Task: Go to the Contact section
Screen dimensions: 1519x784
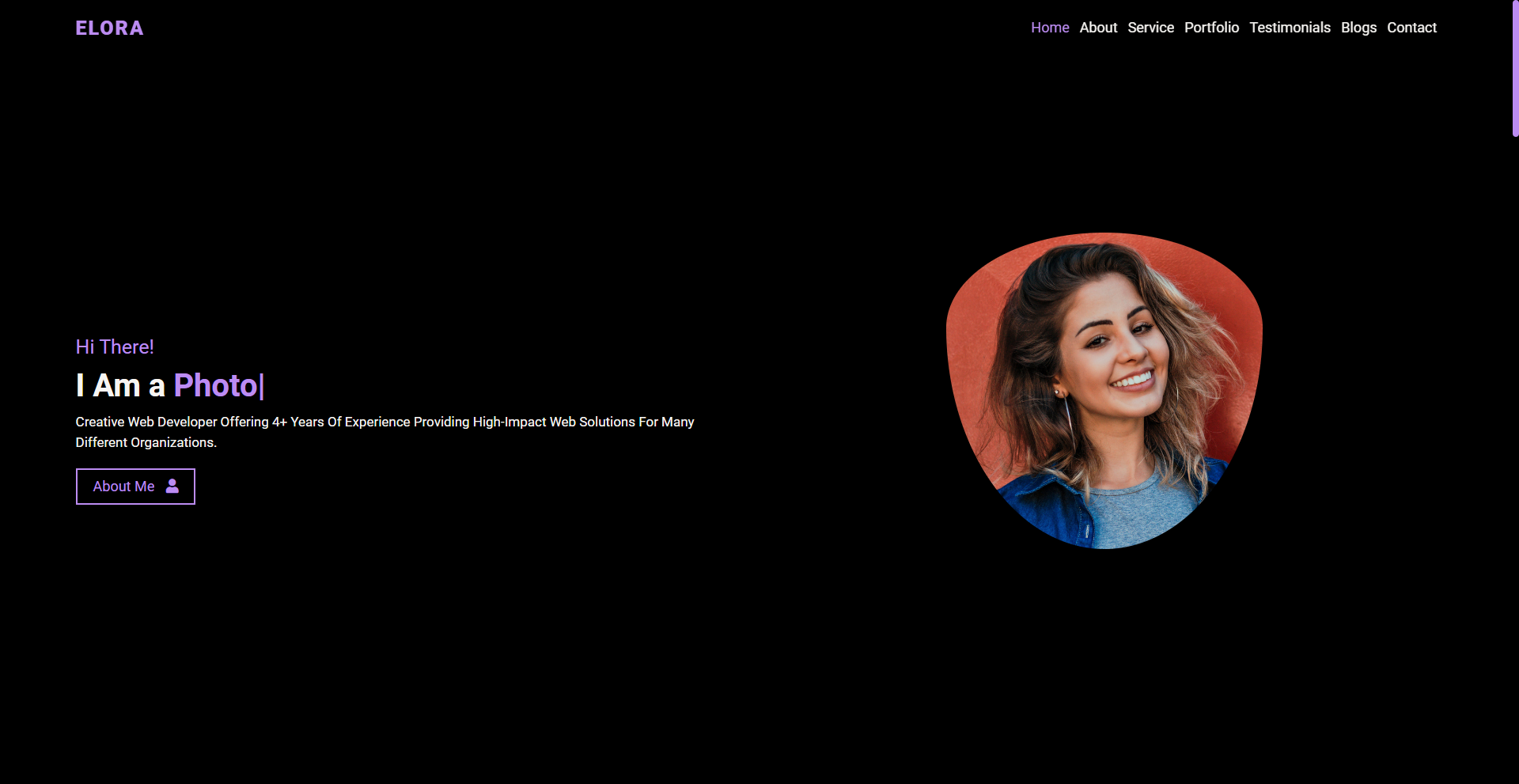Action: pos(1411,28)
